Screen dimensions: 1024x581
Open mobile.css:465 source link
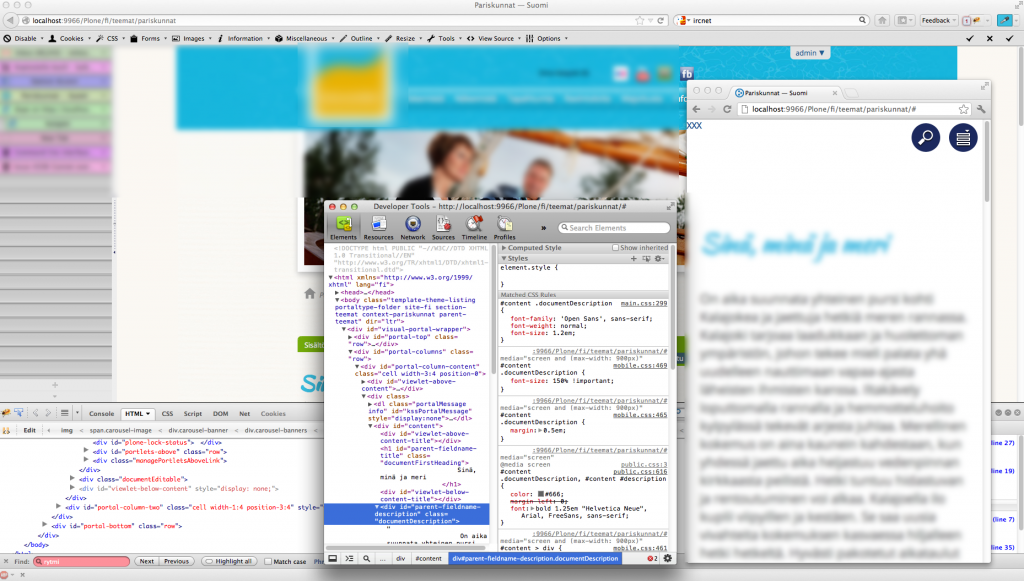[640, 415]
